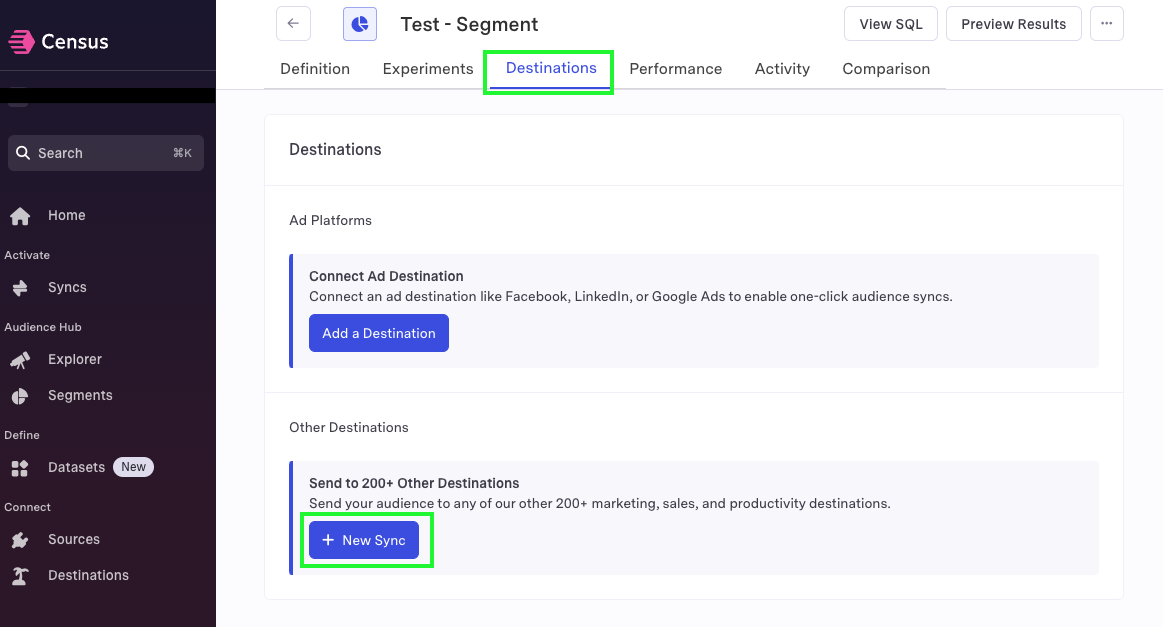
Task: Open the three-dot more options menu
Action: [1107, 24]
